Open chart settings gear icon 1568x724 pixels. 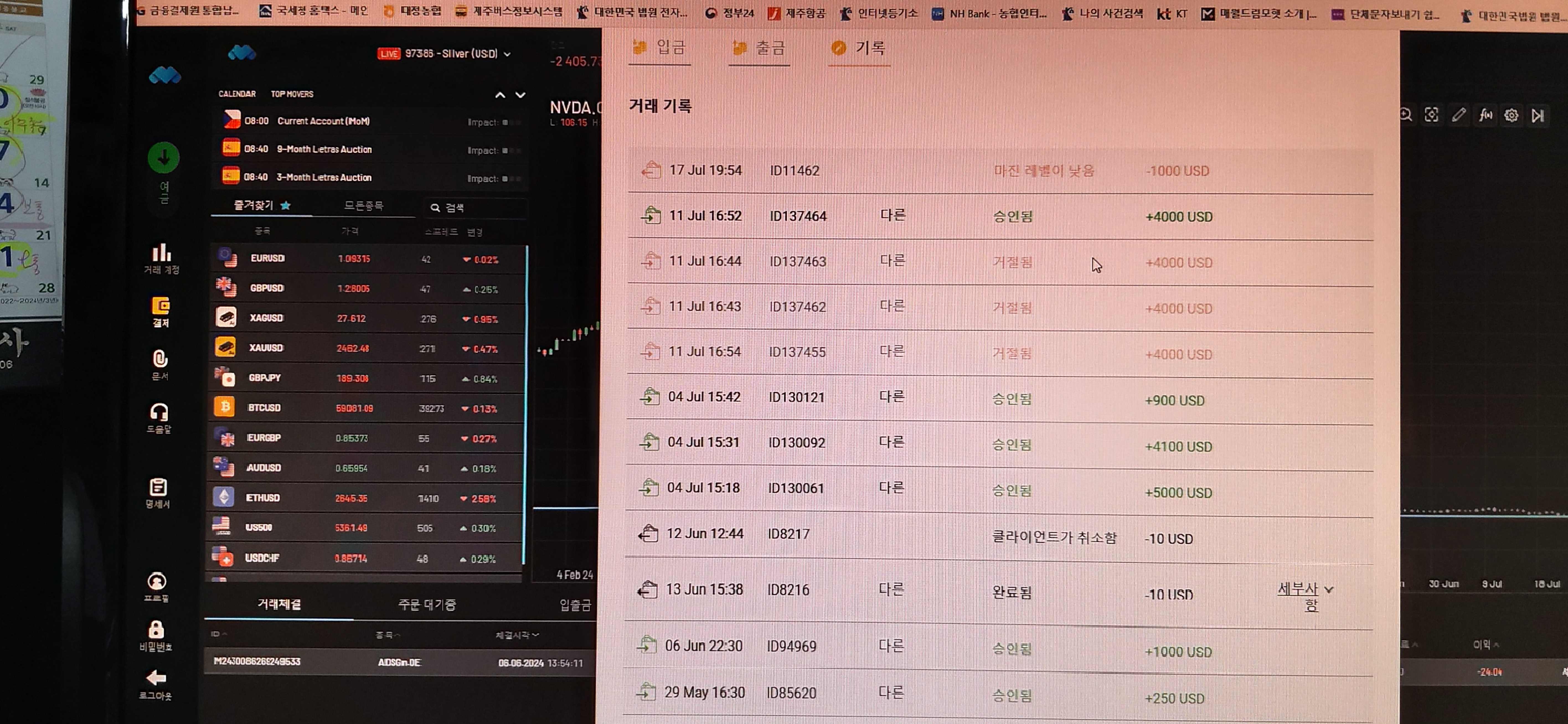tap(1512, 116)
